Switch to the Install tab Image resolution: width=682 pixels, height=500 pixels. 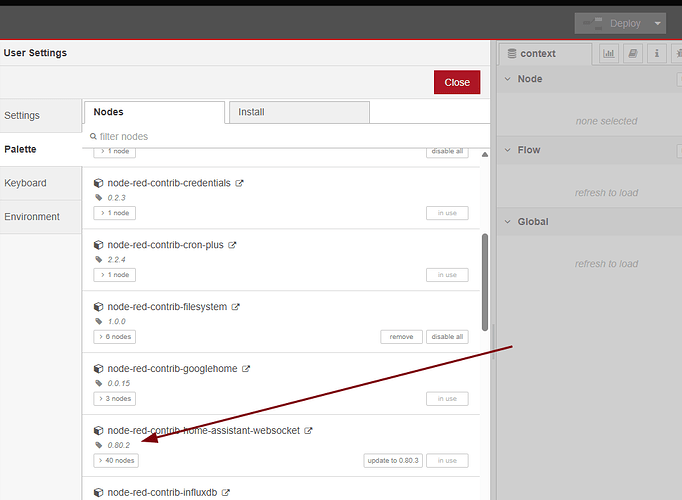[x=298, y=112]
